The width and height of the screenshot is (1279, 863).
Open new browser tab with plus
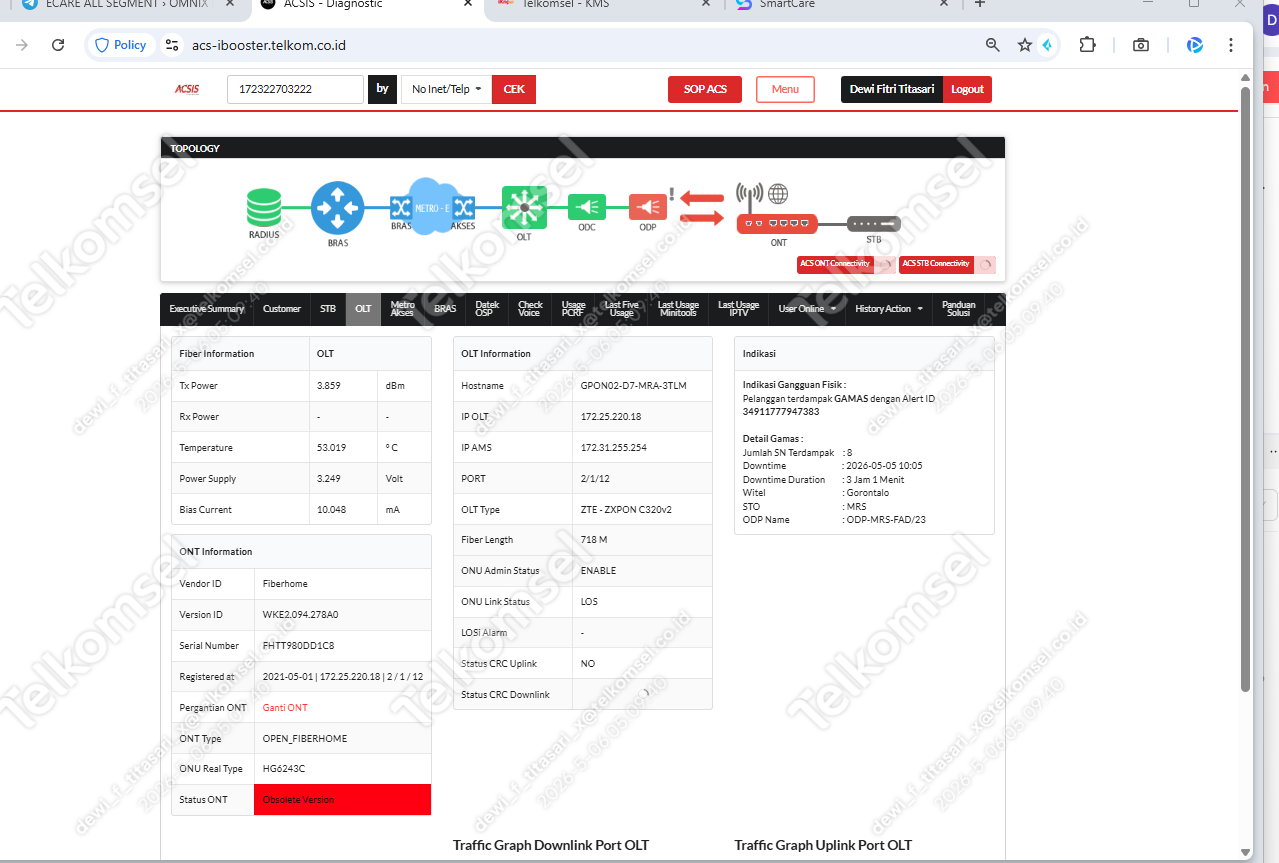(x=980, y=4)
